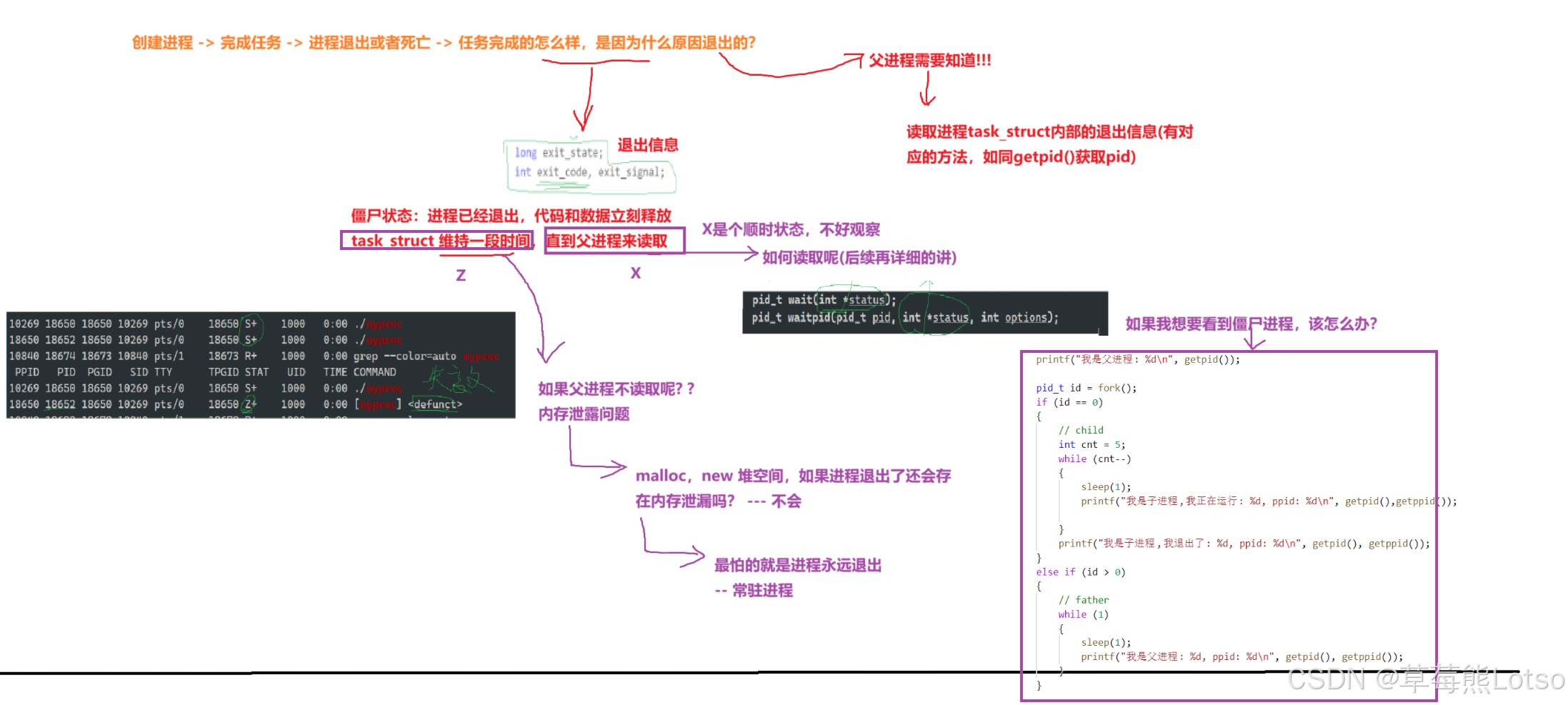Select the wait() function declaration

pyautogui.click(x=823, y=299)
